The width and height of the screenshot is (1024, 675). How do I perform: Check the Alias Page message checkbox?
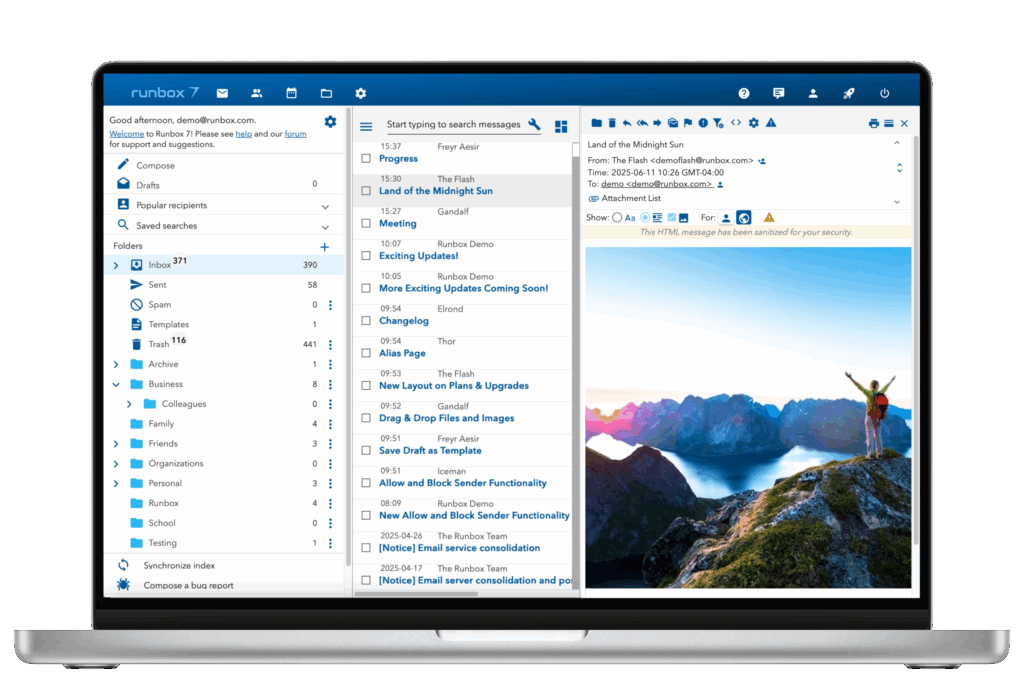tap(366, 353)
